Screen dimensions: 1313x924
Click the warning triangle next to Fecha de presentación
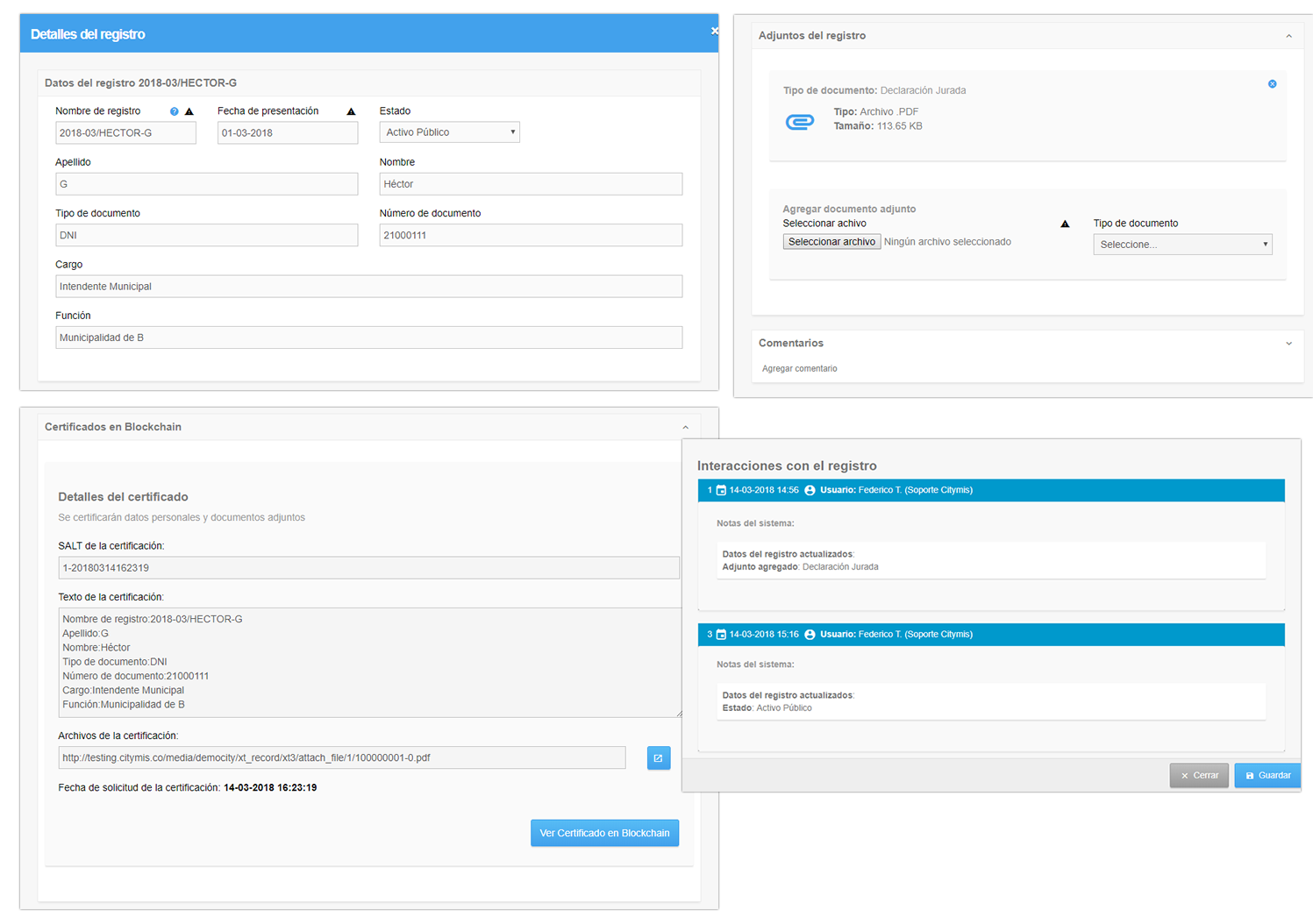pyautogui.click(x=351, y=111)
